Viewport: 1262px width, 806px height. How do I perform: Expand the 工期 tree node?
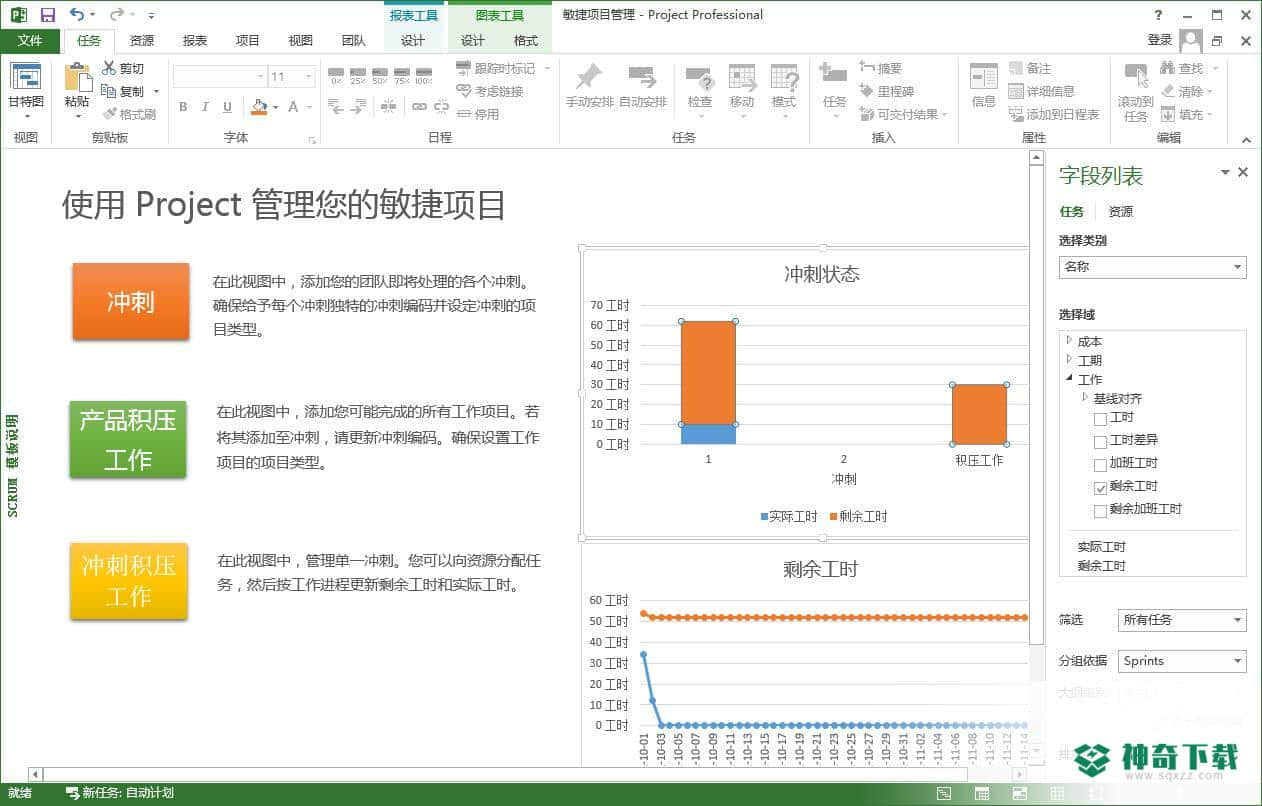[x=1069, y=360]
